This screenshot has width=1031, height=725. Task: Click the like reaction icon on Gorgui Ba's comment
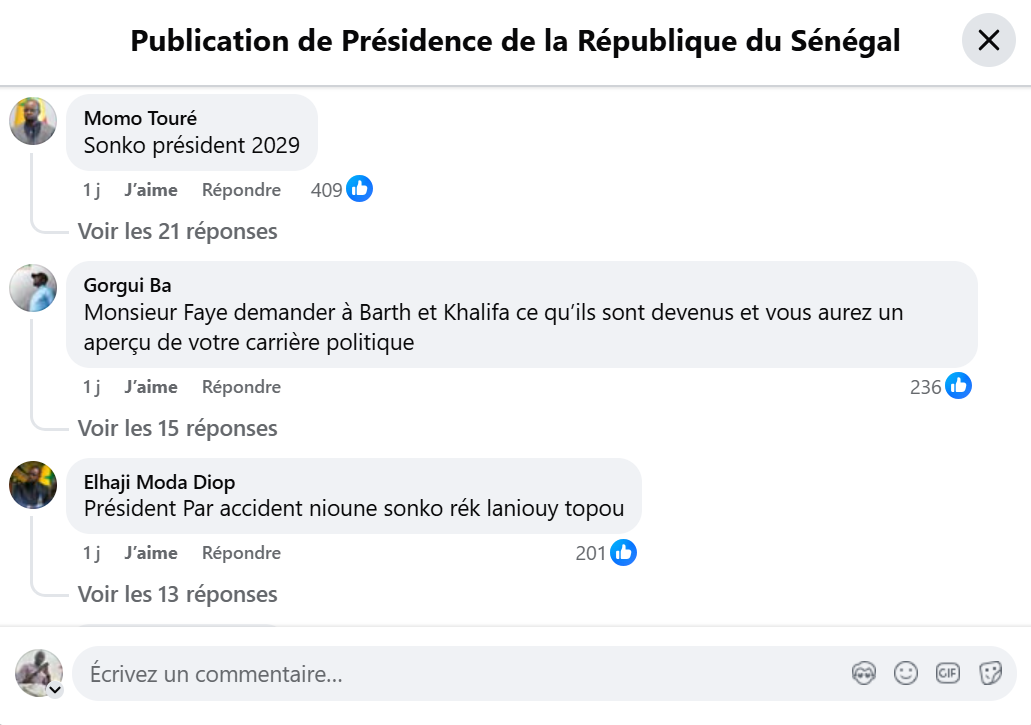tap(959, 386)
